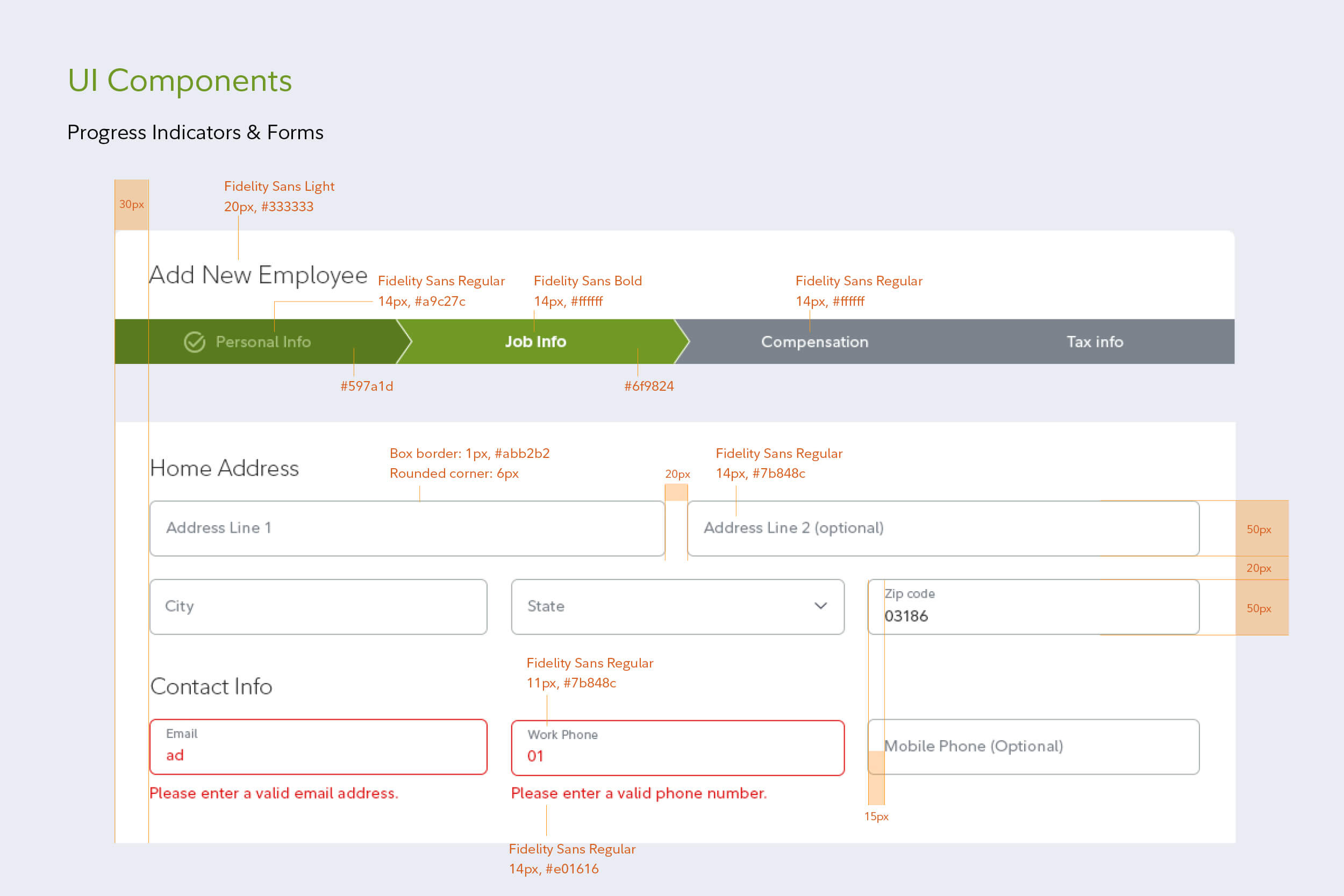Click the invalid phone number error message
Viewport: 1344px width, 896px height.
pos(638,793)
